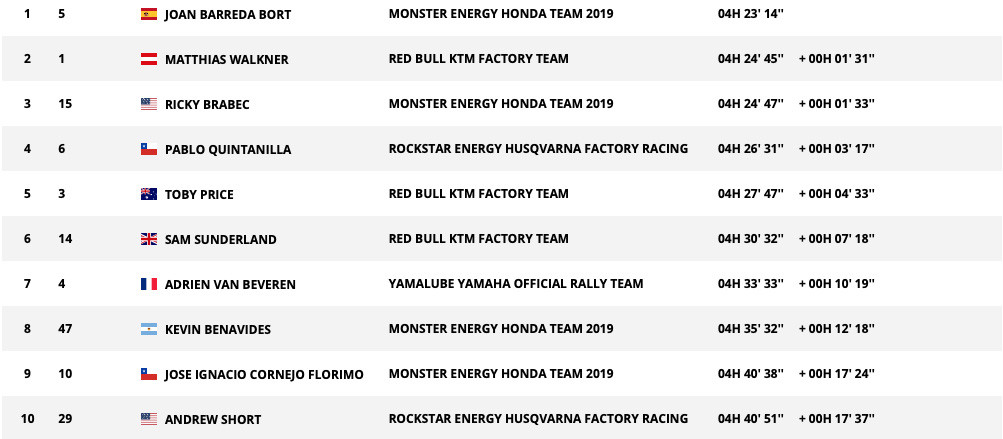The height and width of the screenshot is (439, 1003).
Task: Click the Australian flag next to Toby Price
Action: (149, 194)
